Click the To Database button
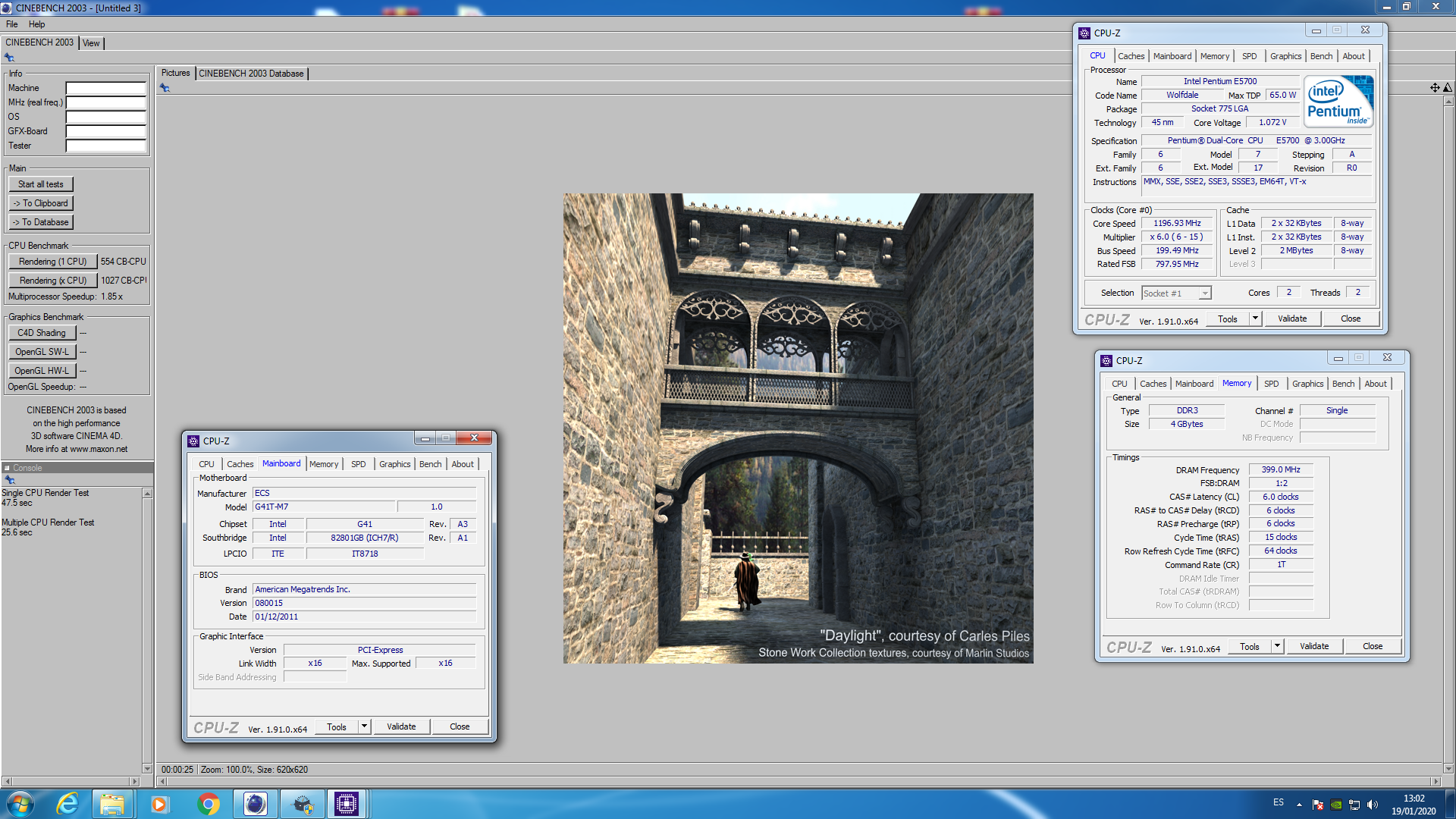The width and height of the screenshot is (1456, 819). tap(41, 222)
